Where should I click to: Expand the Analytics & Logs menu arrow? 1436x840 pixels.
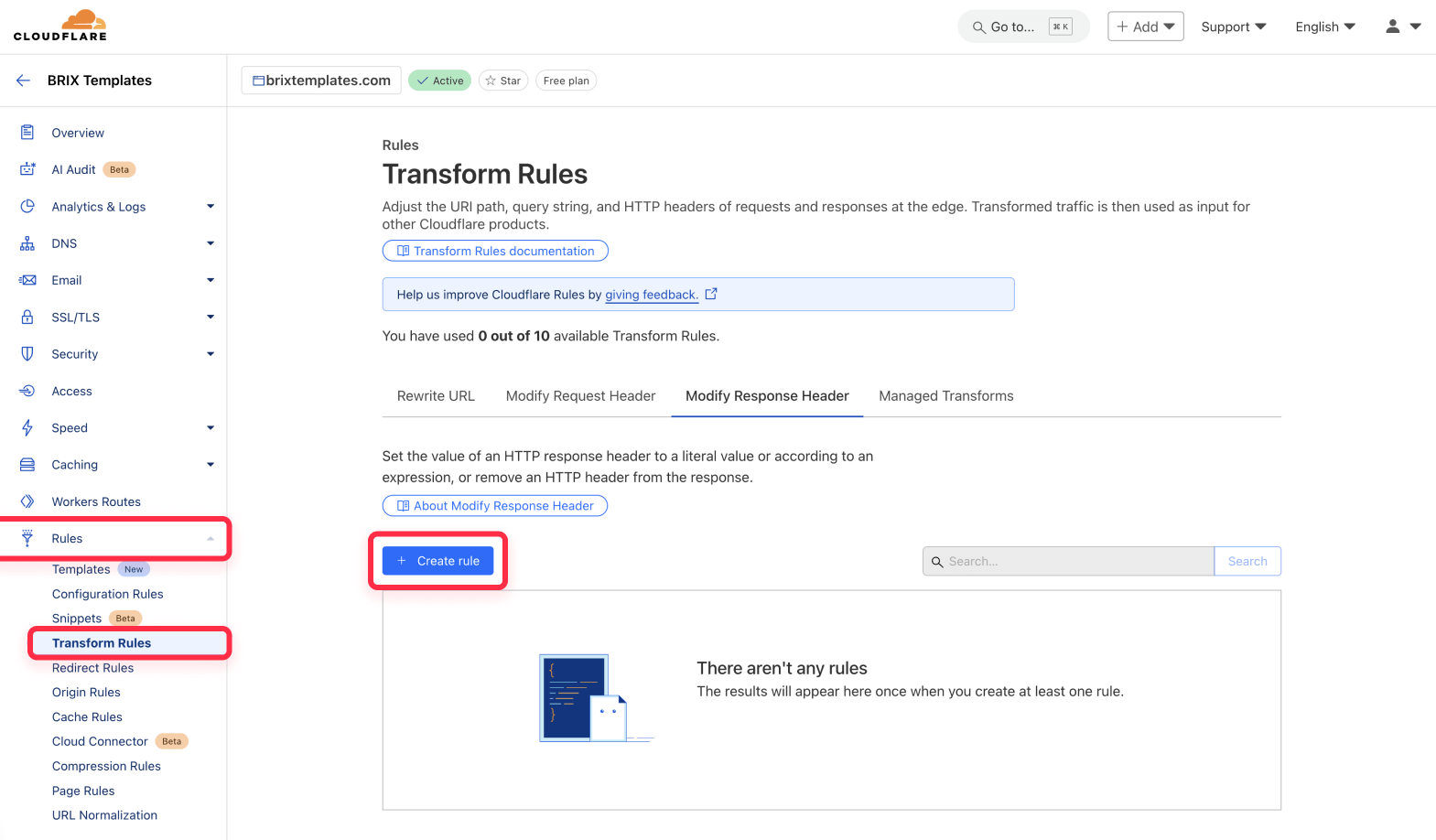click(x=211, y=207)
